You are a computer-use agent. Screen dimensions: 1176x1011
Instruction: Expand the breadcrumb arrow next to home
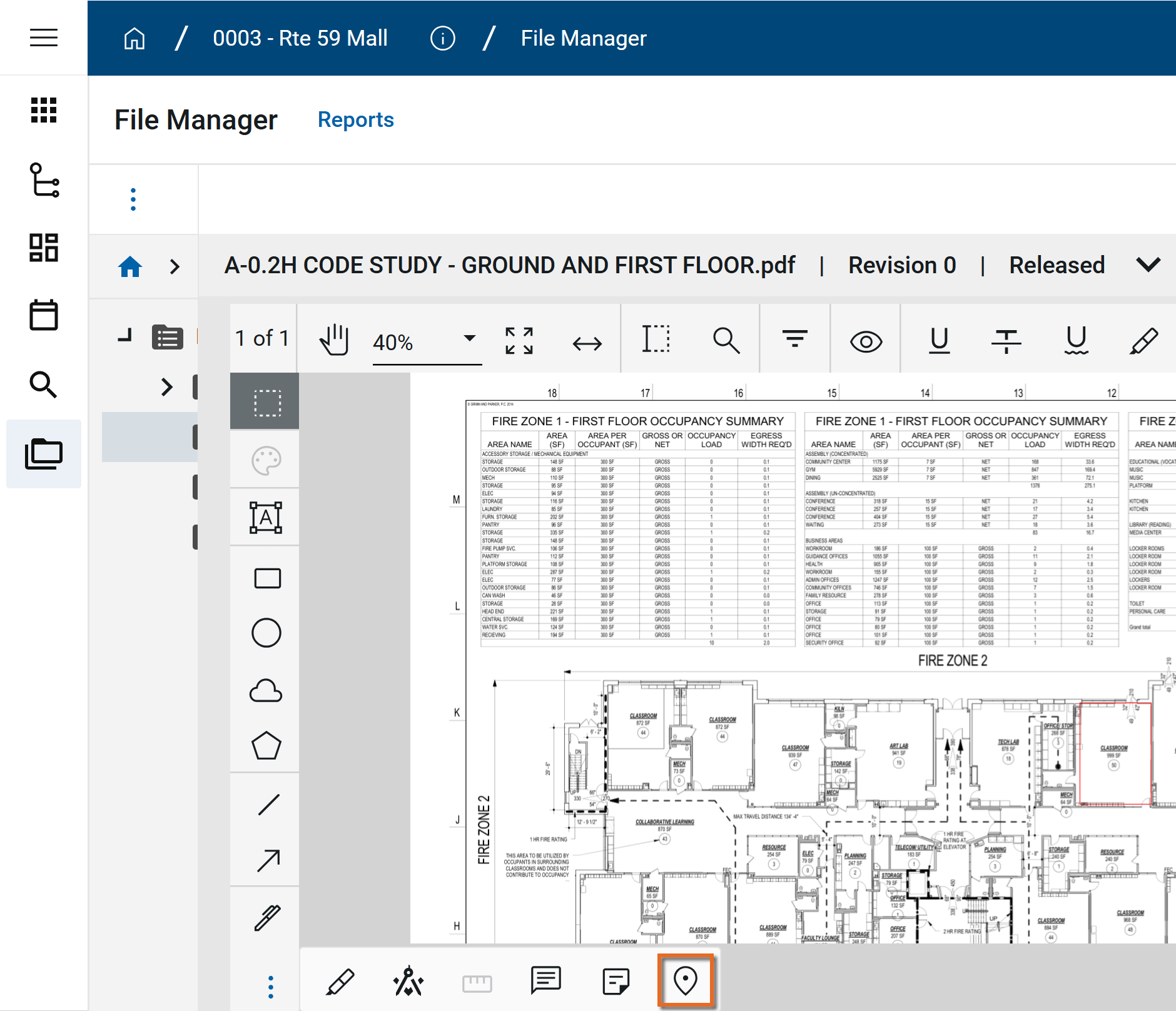click(175, 267)
